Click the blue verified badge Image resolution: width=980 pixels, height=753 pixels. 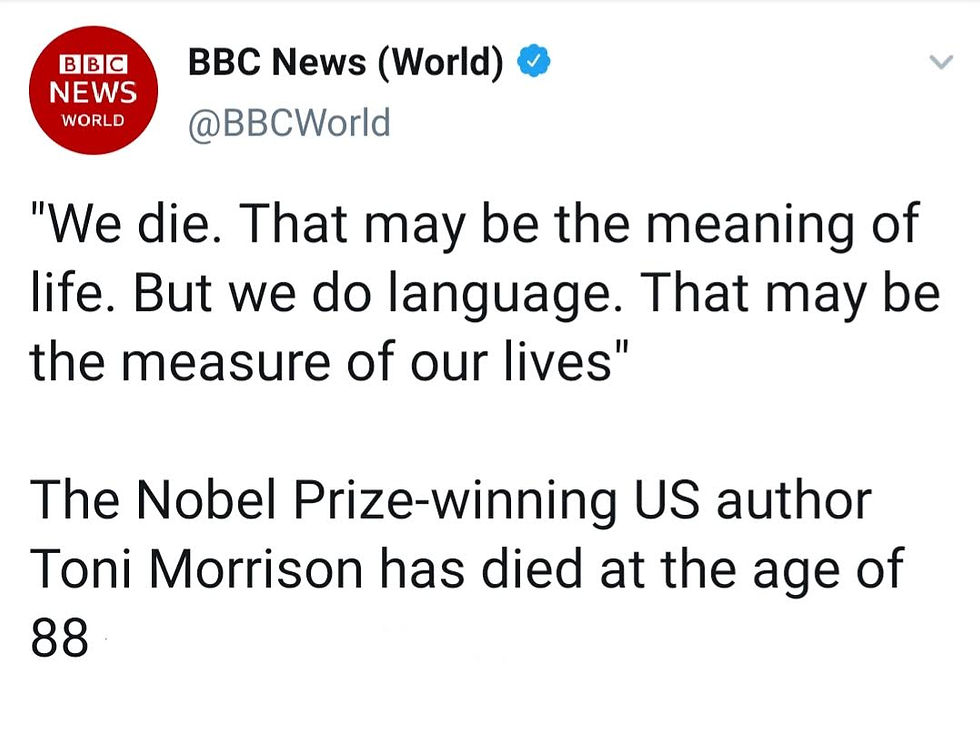click(533, 64)
